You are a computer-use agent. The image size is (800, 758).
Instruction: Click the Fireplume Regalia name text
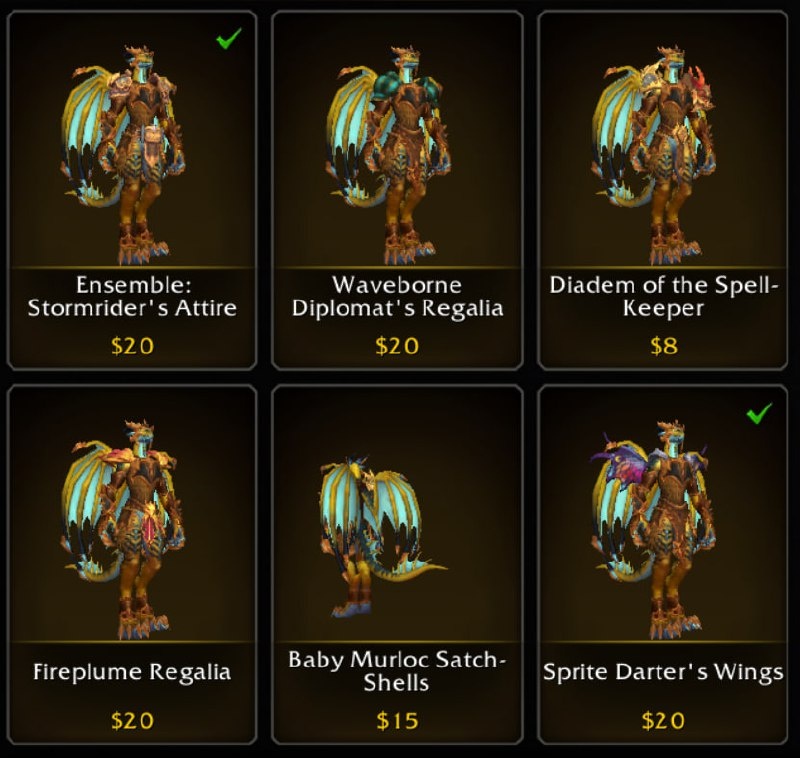point(132,672)
